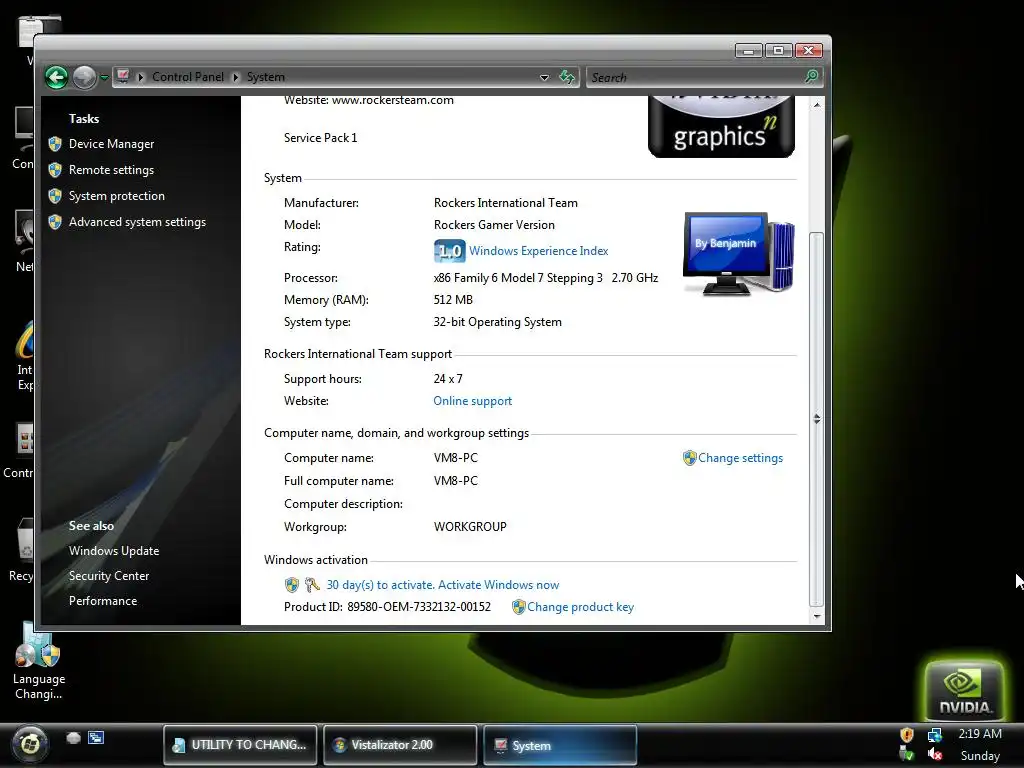The width and height of the screenshot is (1024, 768).
Task: Switch to UTILITY TO CHANG... taskbar button
Action: (240, 744)
